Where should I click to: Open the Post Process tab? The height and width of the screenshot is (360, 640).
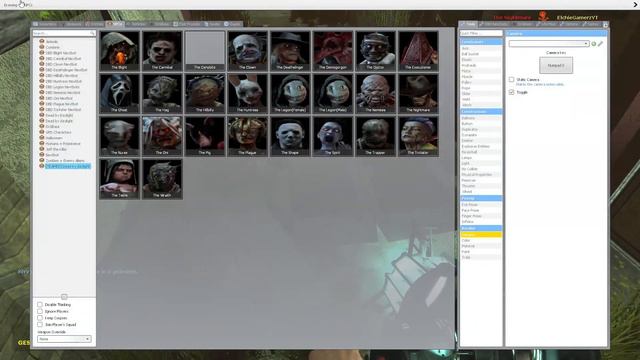pyautogui.click(x=187, y=24)
